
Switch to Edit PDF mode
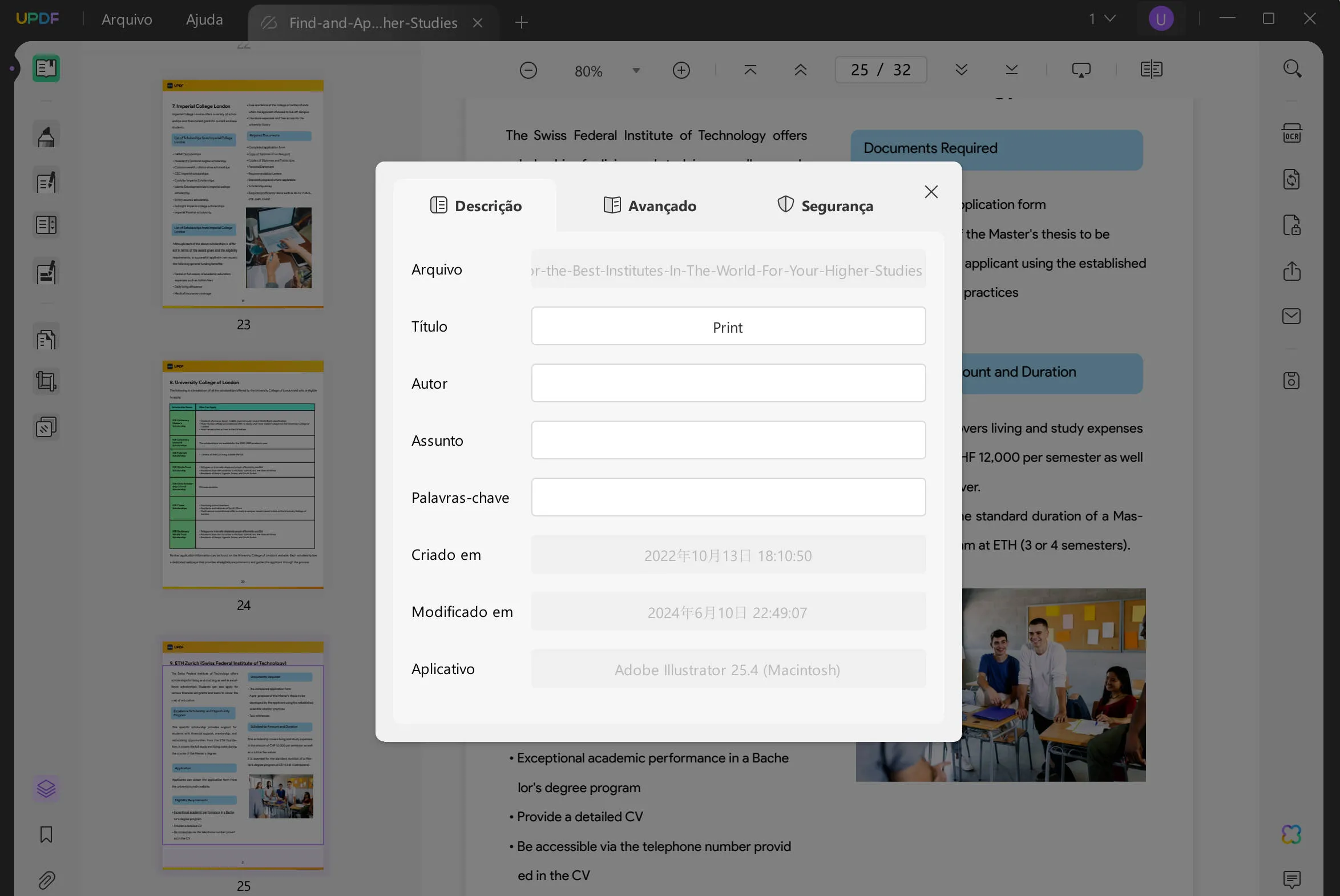[x=46, y=181]
